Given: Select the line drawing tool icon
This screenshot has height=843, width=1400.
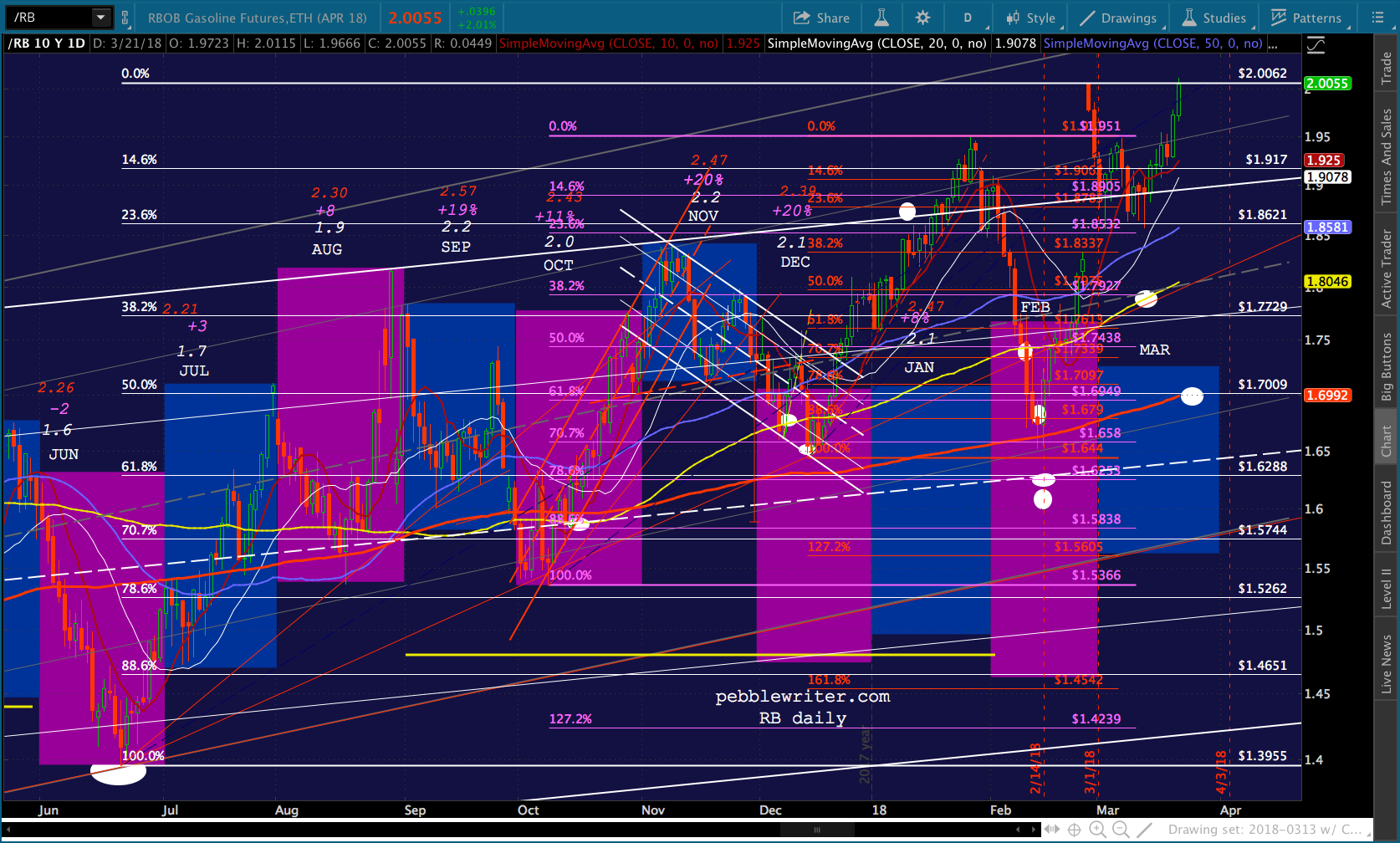Looking at the screenshot, I should click(x=1145, y=830).
